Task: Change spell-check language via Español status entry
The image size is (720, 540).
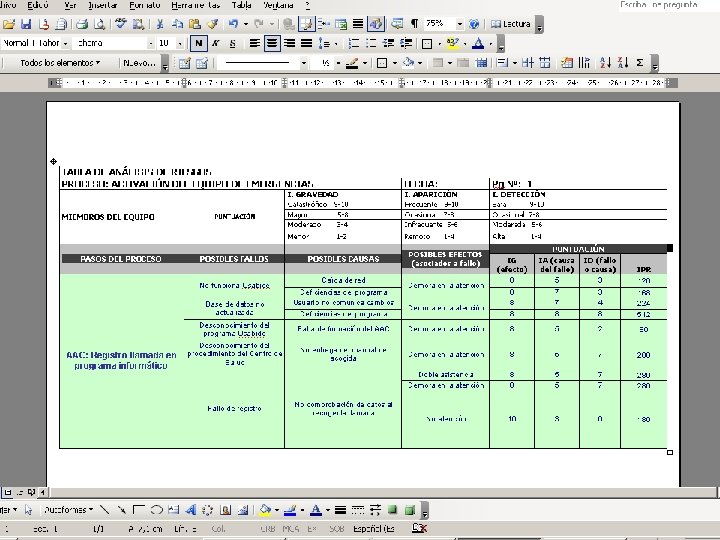Action: coord(374,529)
